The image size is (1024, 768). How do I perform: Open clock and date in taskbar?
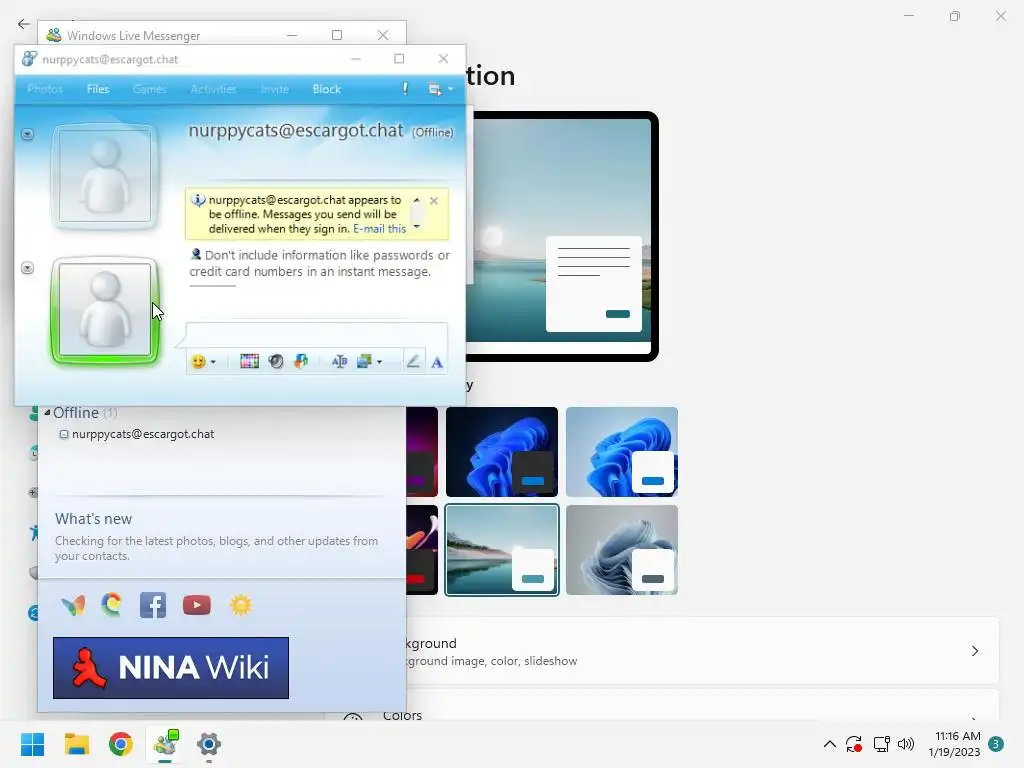(954, 744)
